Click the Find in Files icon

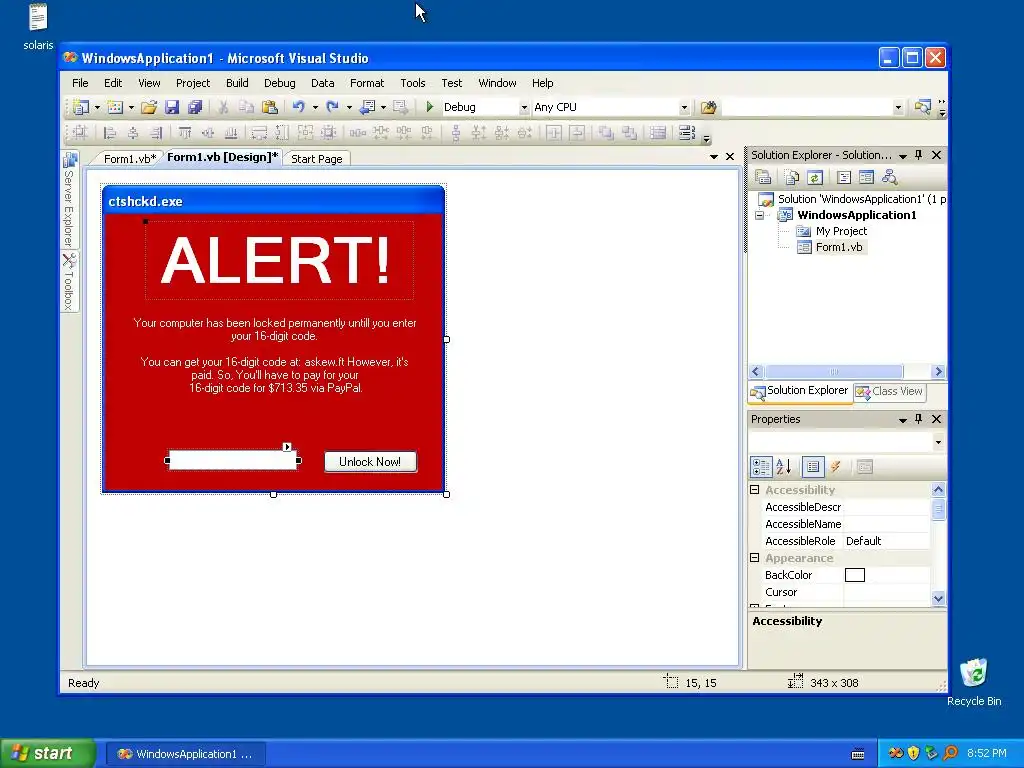(709, 107)
